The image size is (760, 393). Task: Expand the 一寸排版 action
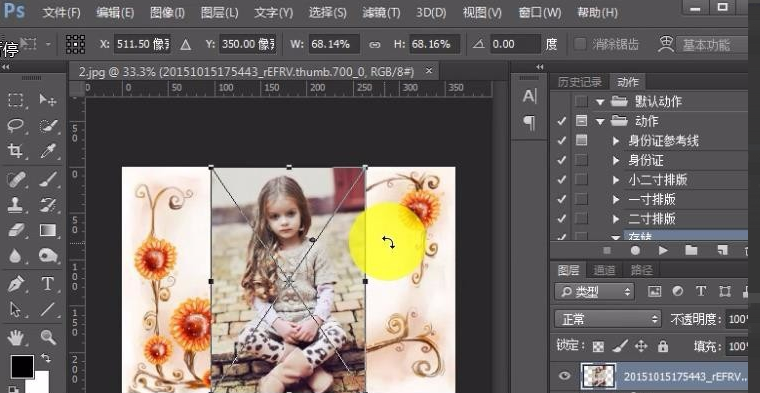(616, 199)
